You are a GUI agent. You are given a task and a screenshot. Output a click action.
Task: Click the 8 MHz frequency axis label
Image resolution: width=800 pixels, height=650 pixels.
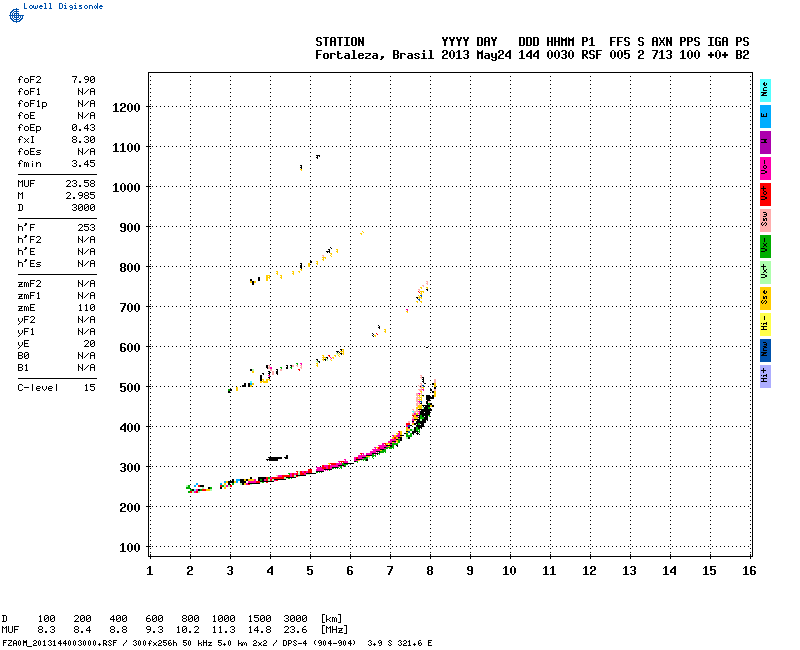coord(430,571)
